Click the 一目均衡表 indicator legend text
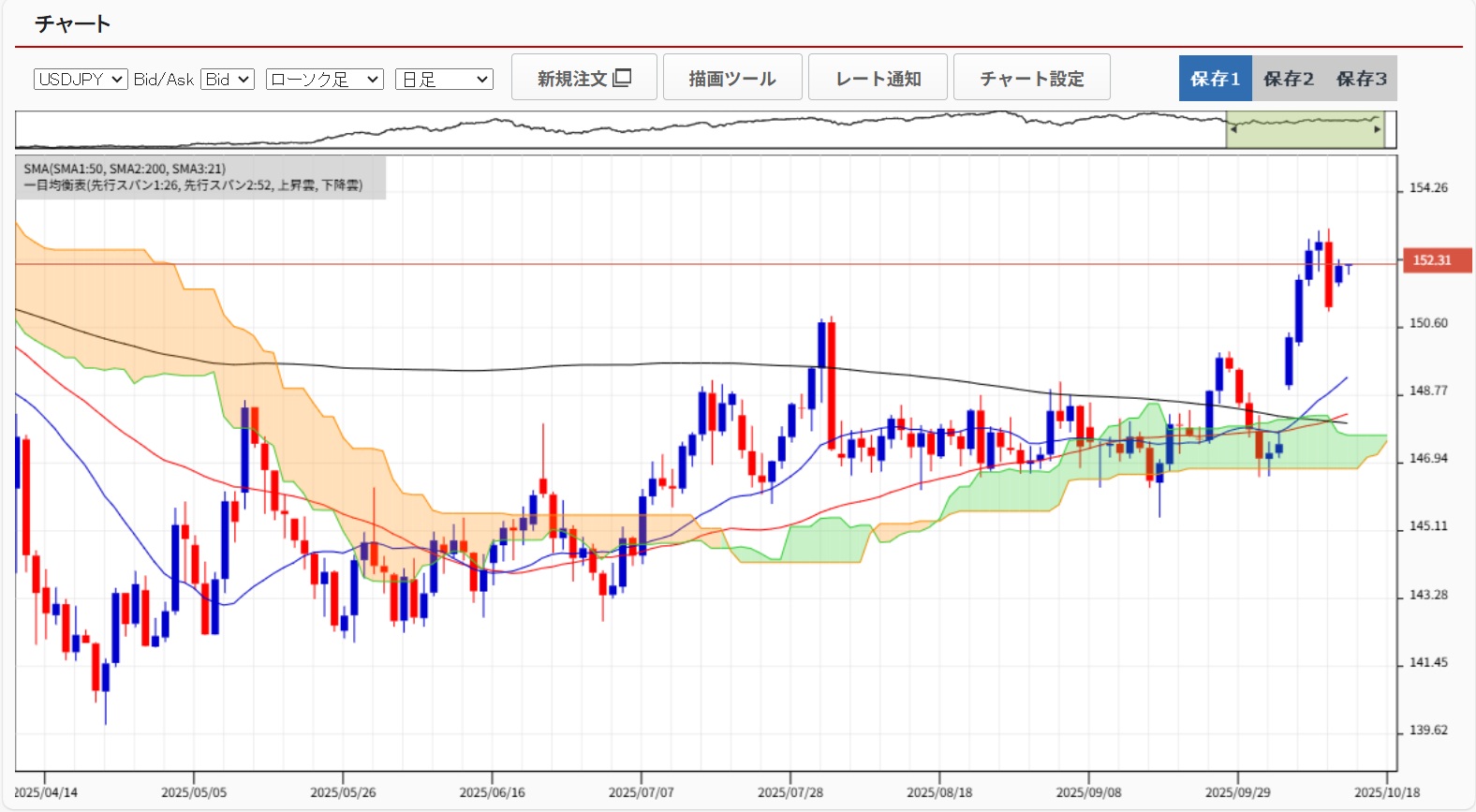This screenshot has height=812, width=1476. point(193,185)
